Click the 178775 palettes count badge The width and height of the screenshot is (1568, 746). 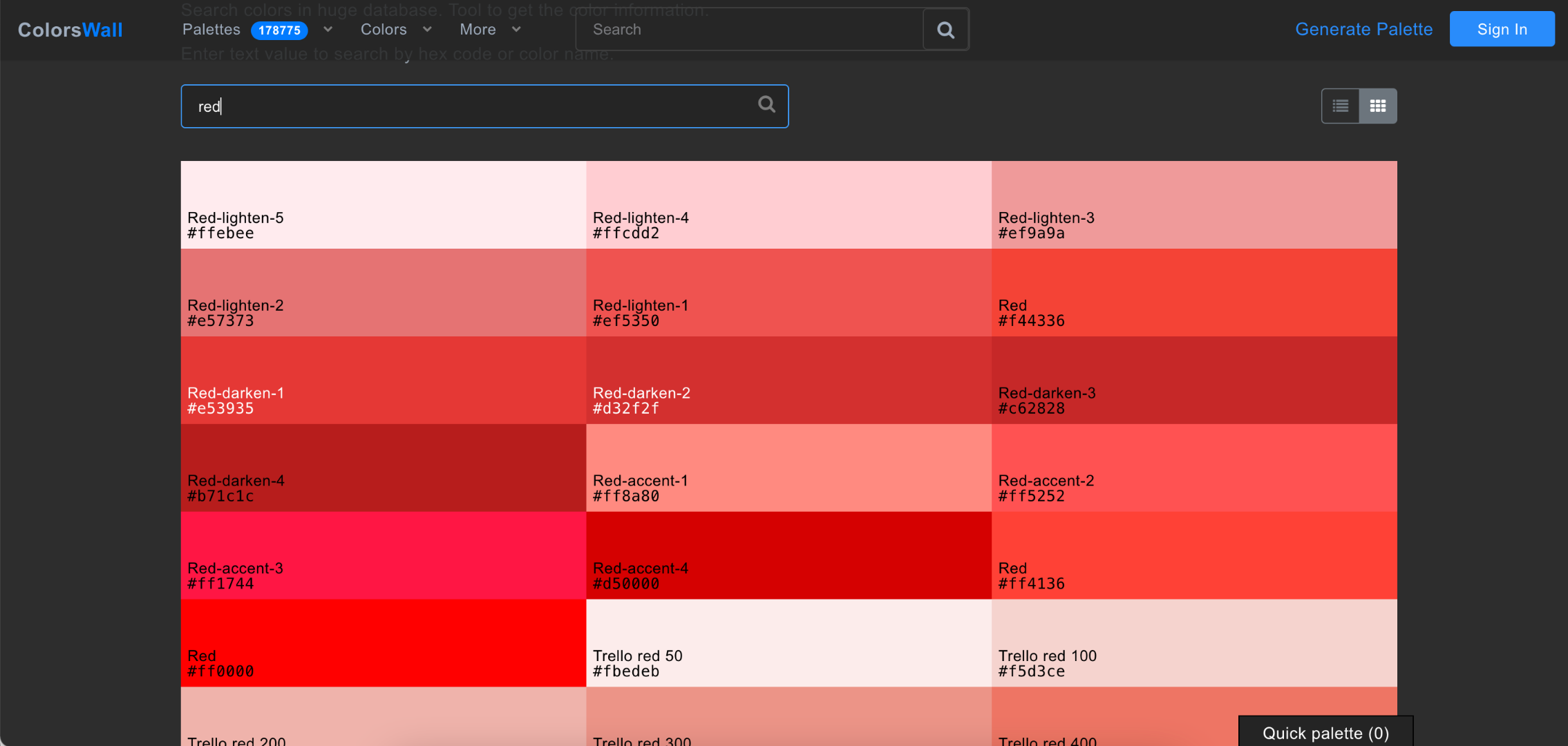pyautogui.click(x=279, y=30)
